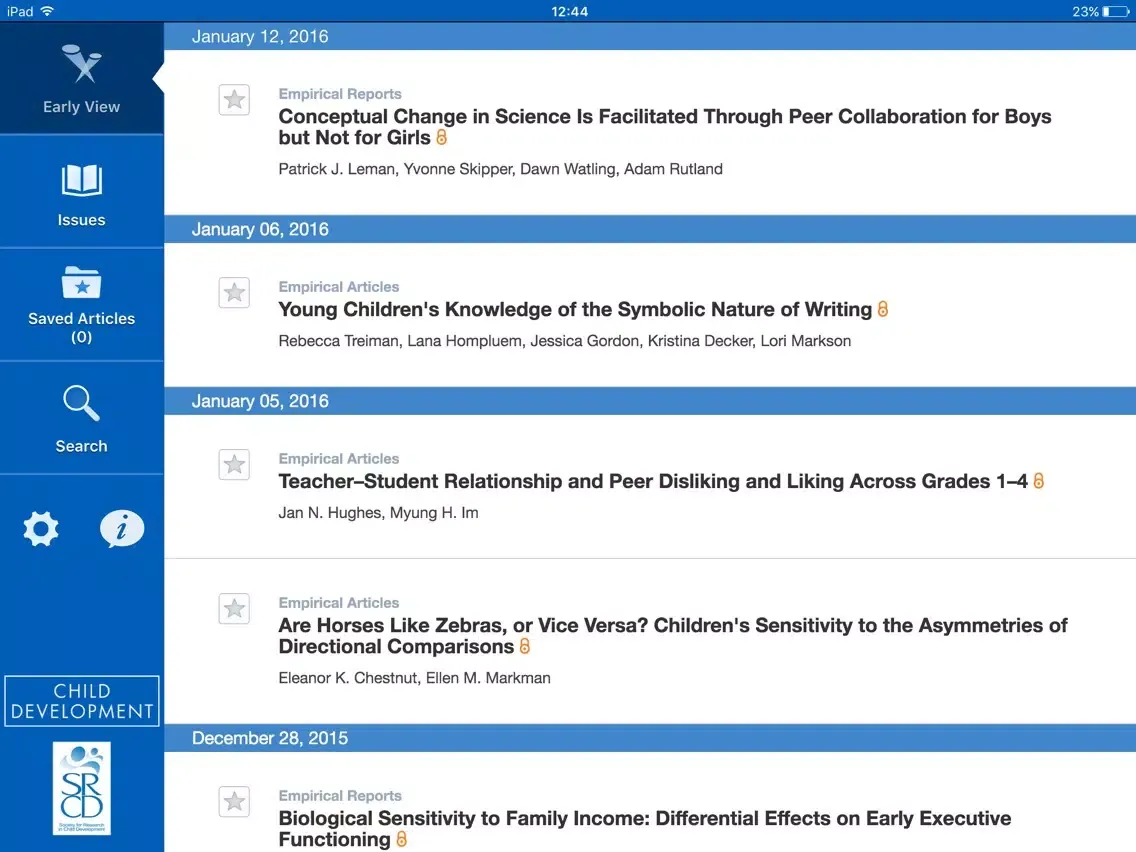Screen dimensions: 1136x852
Task: Tap the SRCD society logo
Action: point(82,788)
